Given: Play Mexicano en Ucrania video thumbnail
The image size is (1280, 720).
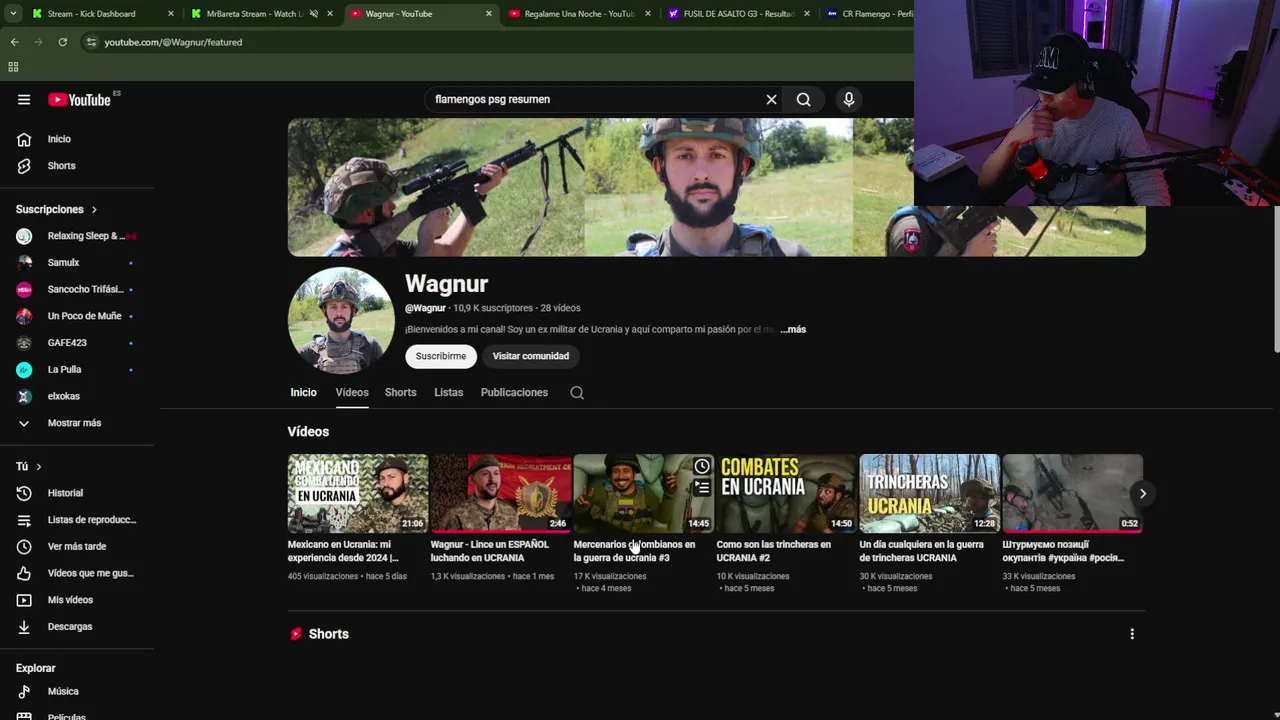Looking at the screenshot, I should click(358, 493).
